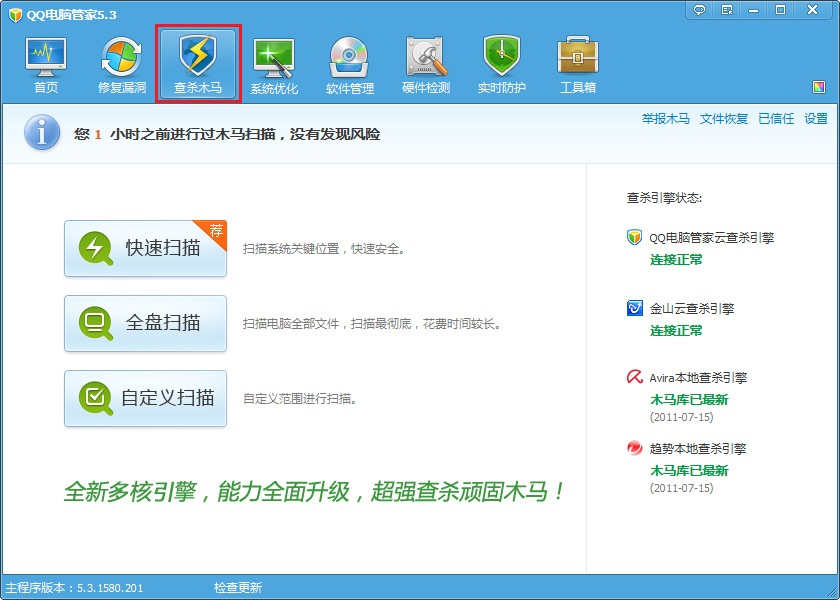Open the 工具箱 toolbox icon
The width and height of the screenshot is (840, 600).
click(578, 65)
